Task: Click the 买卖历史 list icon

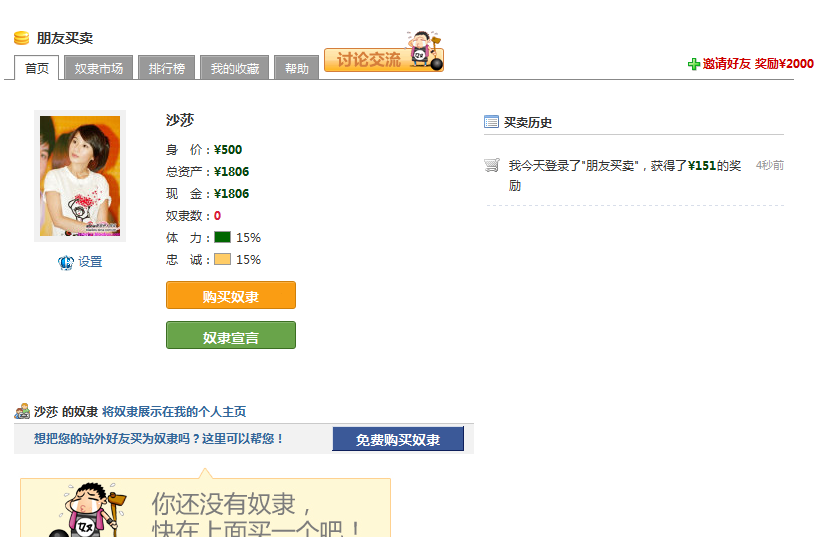Action: click(491, 122)
